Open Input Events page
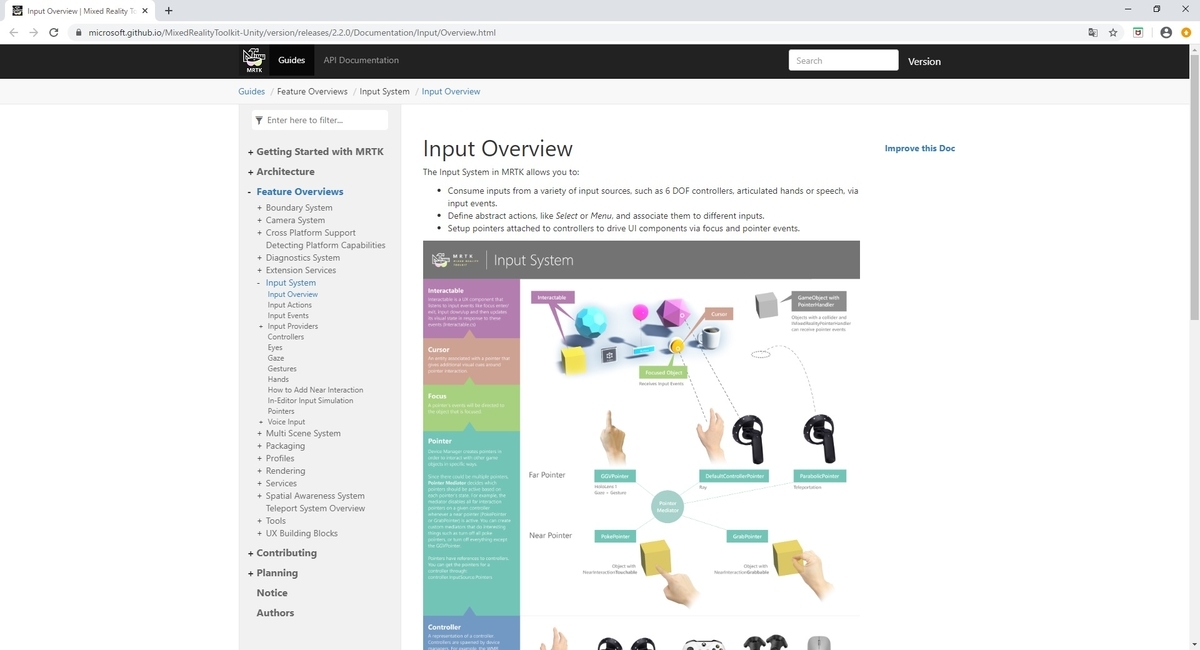Viewport: 1200px width, 650px height. (x=288, y=315)
